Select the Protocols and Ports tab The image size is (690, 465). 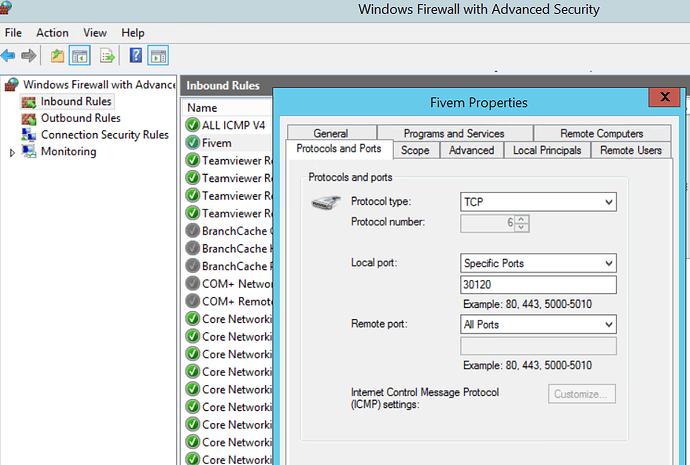pyautogui.click(x=339, y=149)
